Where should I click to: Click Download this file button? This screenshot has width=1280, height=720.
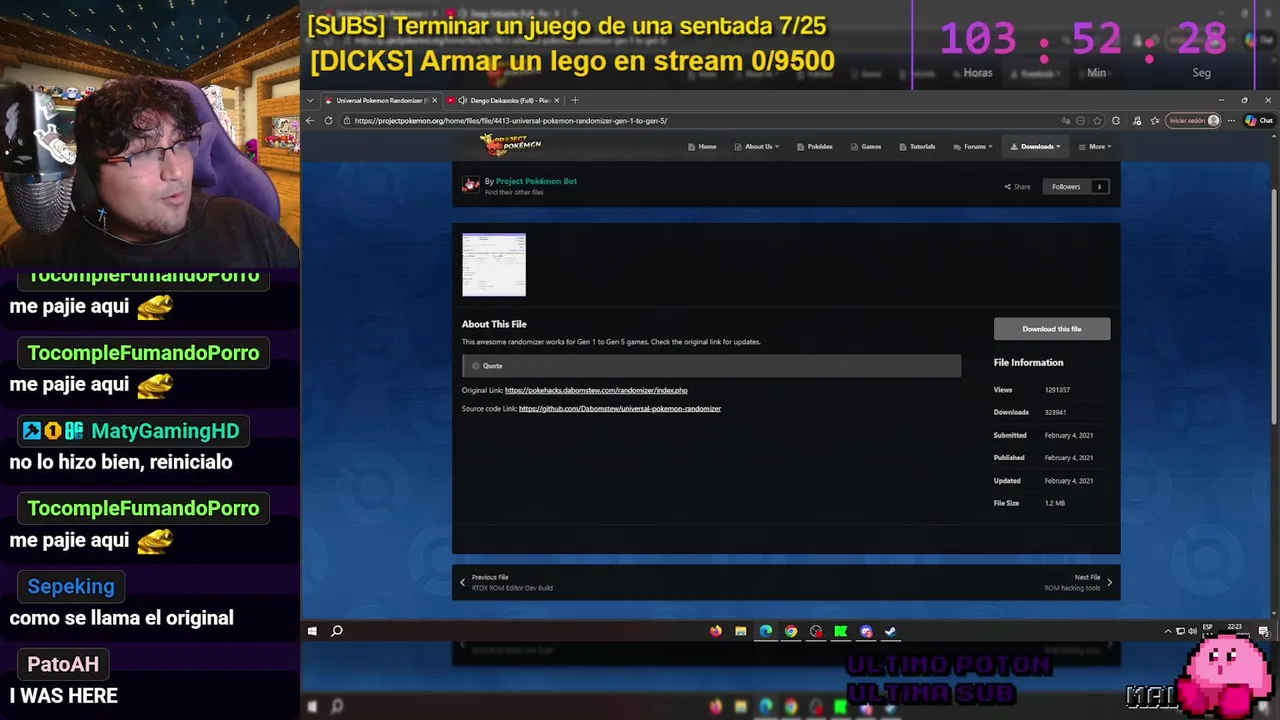[1052, 329]
